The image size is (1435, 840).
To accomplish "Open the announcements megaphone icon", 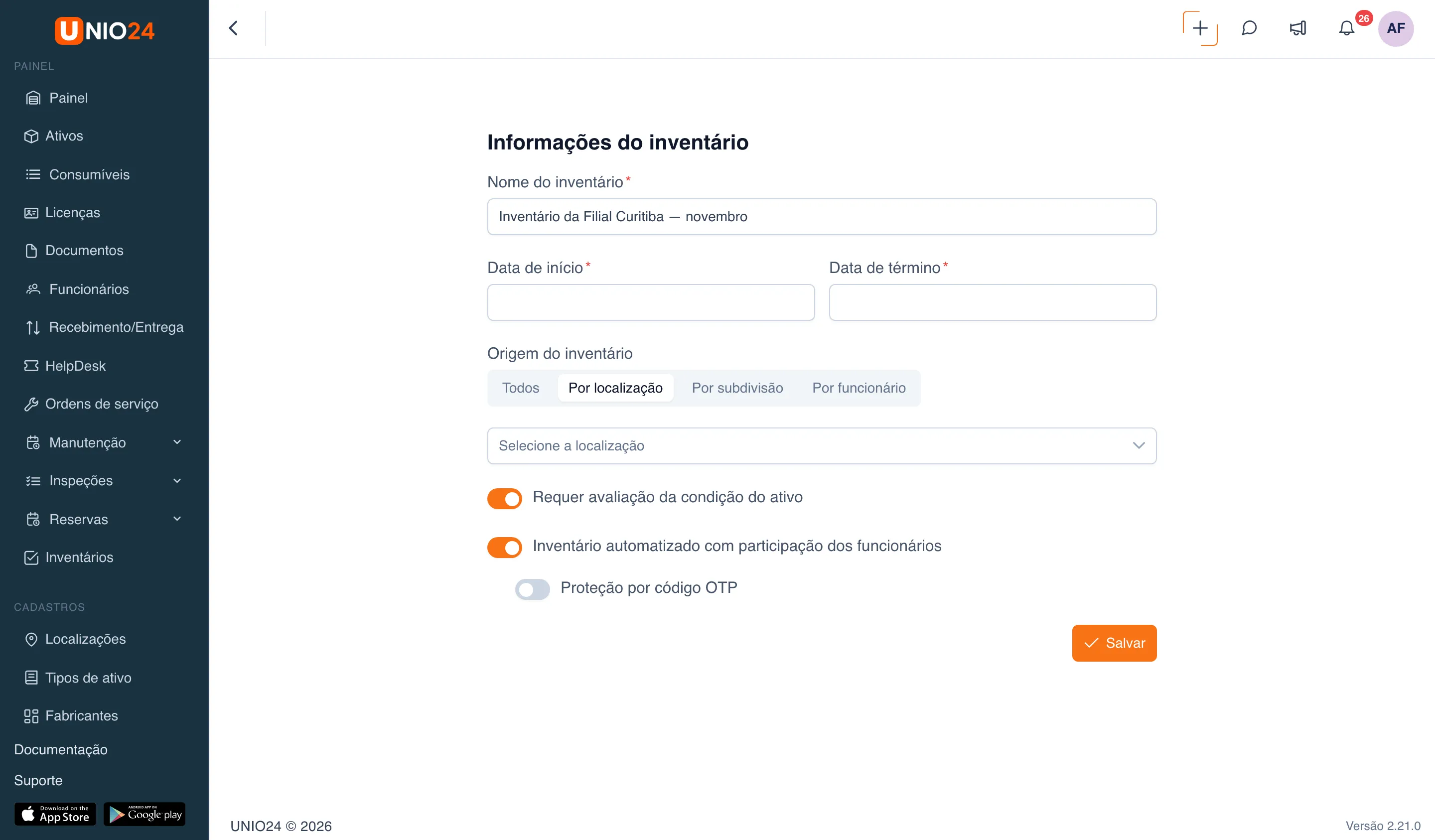I will click(x=1298, y=28).
